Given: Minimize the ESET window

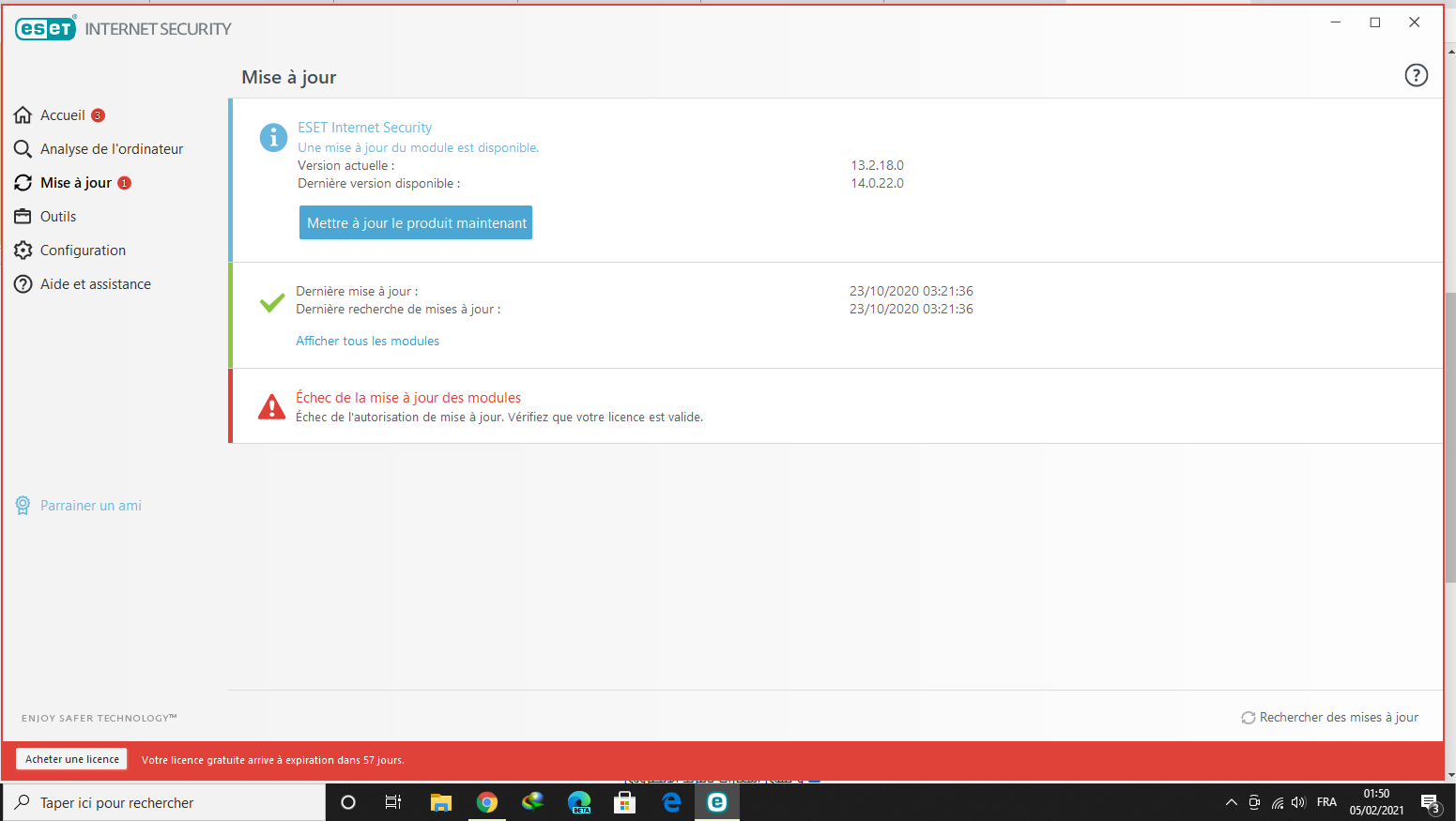Looking at the screenshot, I should 1335,23.
